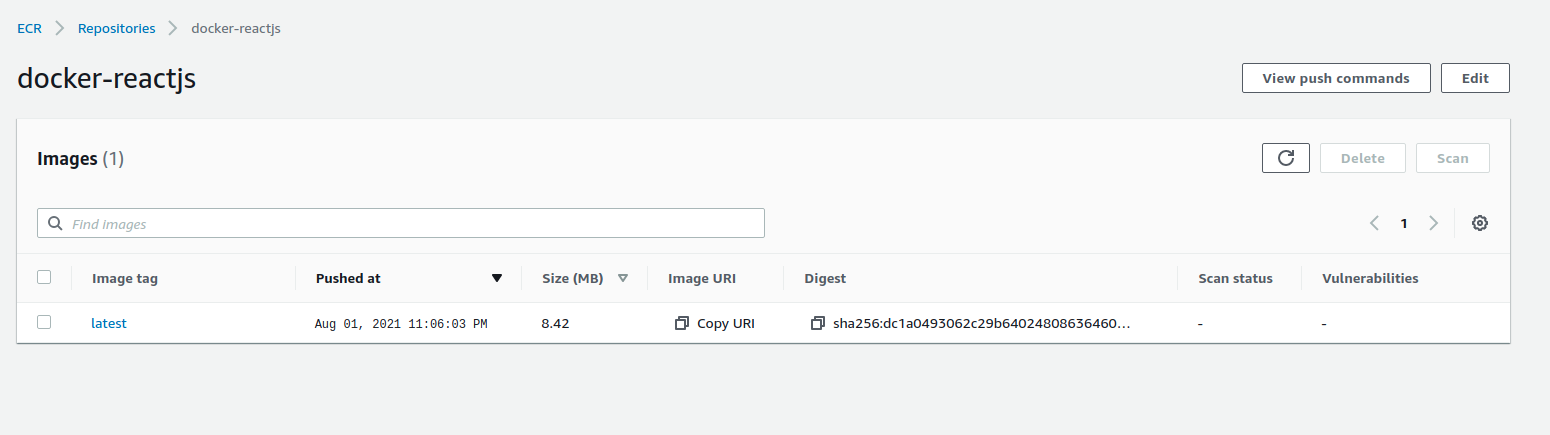Focus the Find images search field

point(410,223)
